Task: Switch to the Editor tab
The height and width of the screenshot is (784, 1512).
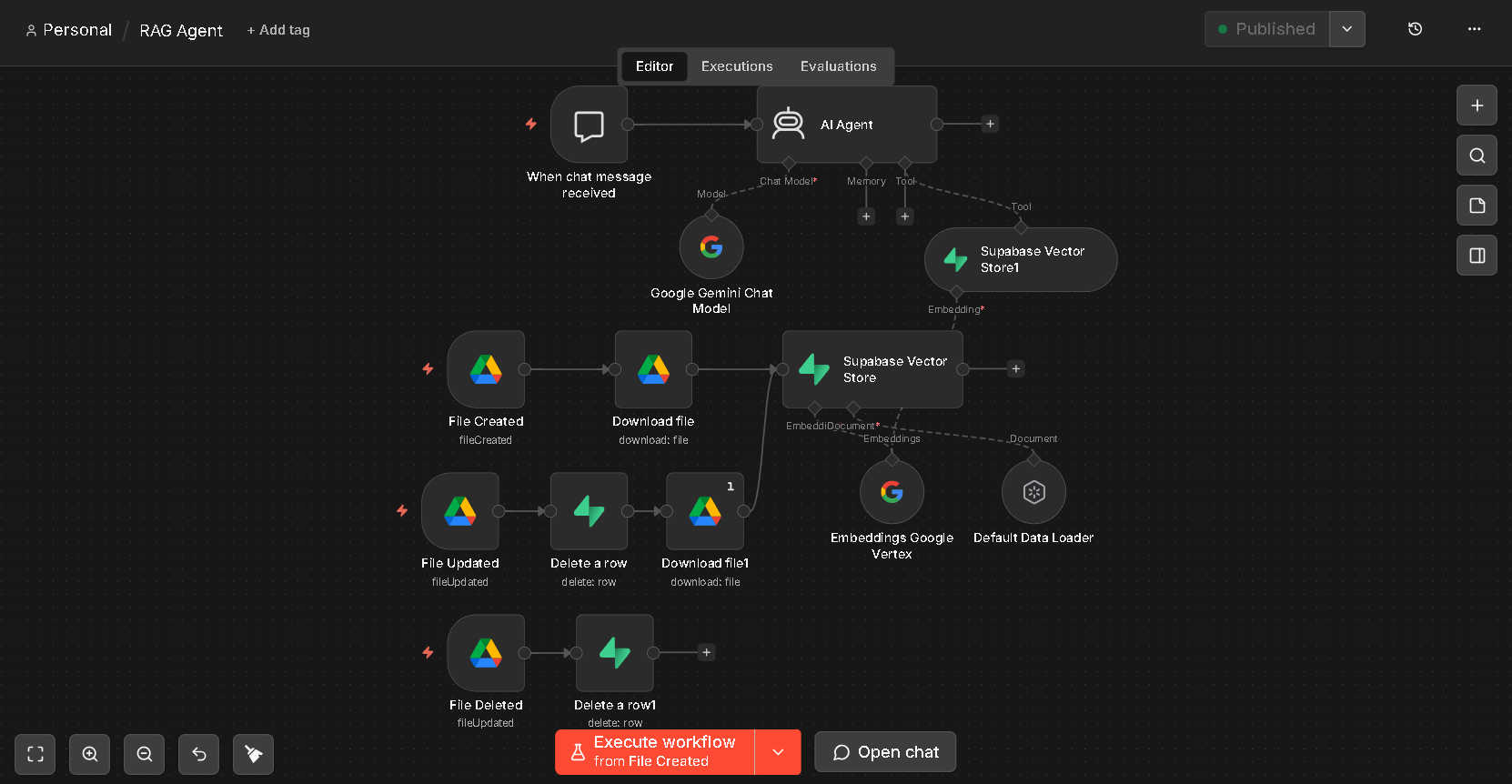Action: (655, 66)
